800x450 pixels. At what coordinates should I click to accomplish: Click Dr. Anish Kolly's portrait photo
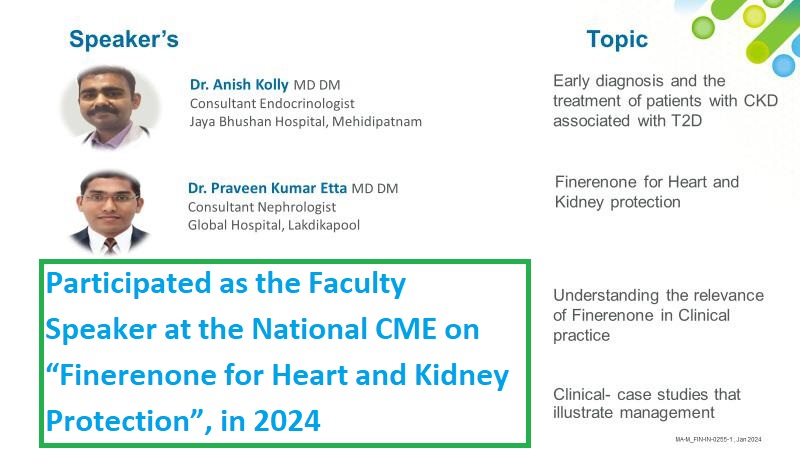[x=110, y=107]
